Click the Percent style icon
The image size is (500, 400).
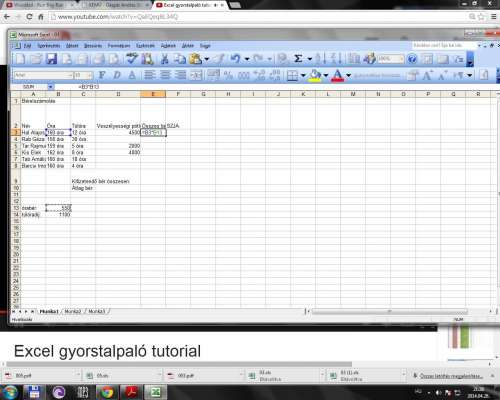click(x=228, y=75)
